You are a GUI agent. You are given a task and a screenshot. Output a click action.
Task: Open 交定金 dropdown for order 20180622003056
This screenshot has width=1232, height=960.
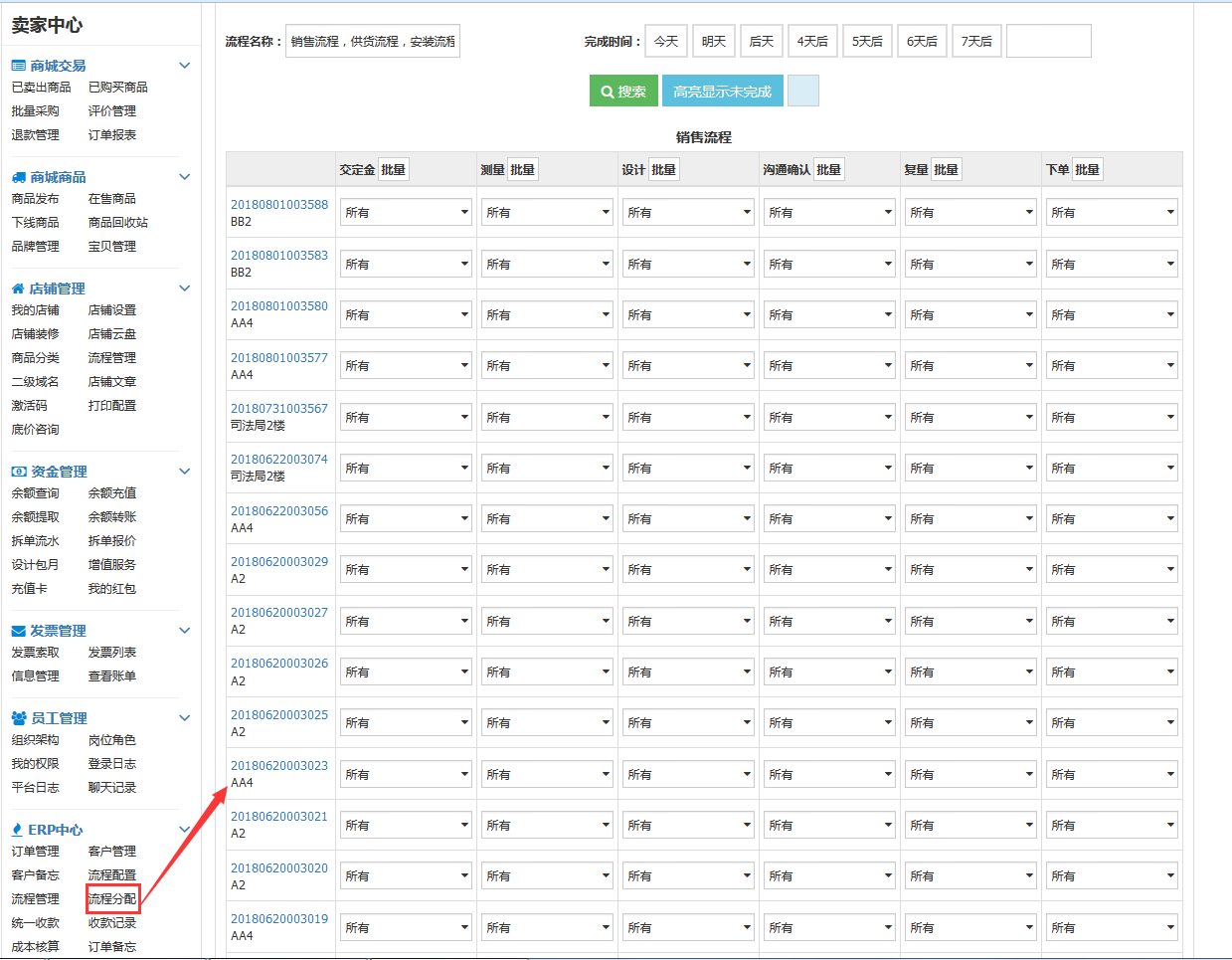pos(407,519)
